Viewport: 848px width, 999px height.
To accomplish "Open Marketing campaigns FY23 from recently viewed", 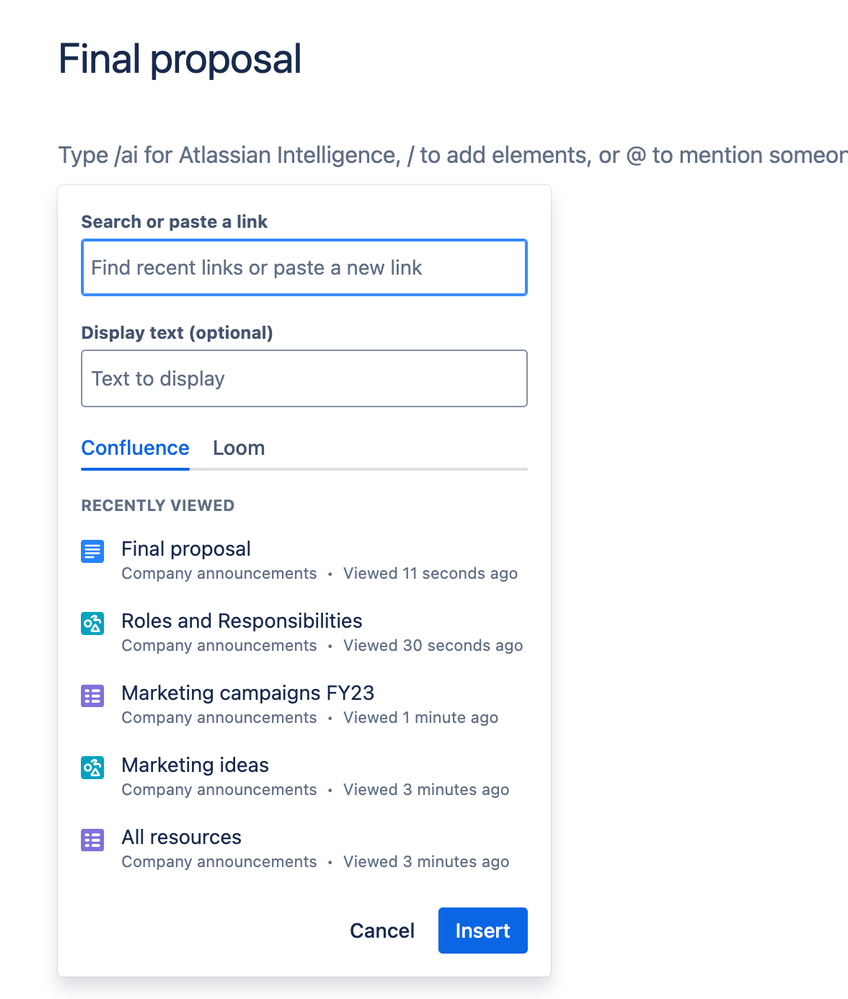I will [247, 693].
